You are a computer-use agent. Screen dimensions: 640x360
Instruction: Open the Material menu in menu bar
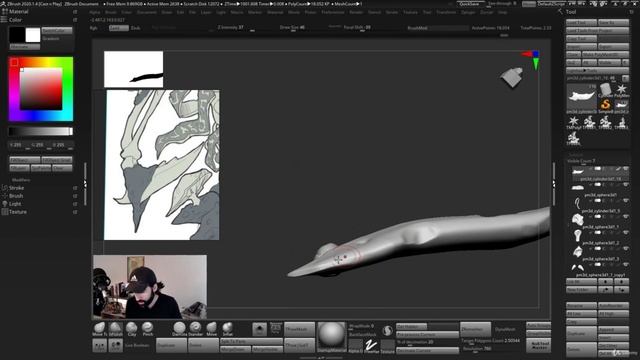[275, 12]
